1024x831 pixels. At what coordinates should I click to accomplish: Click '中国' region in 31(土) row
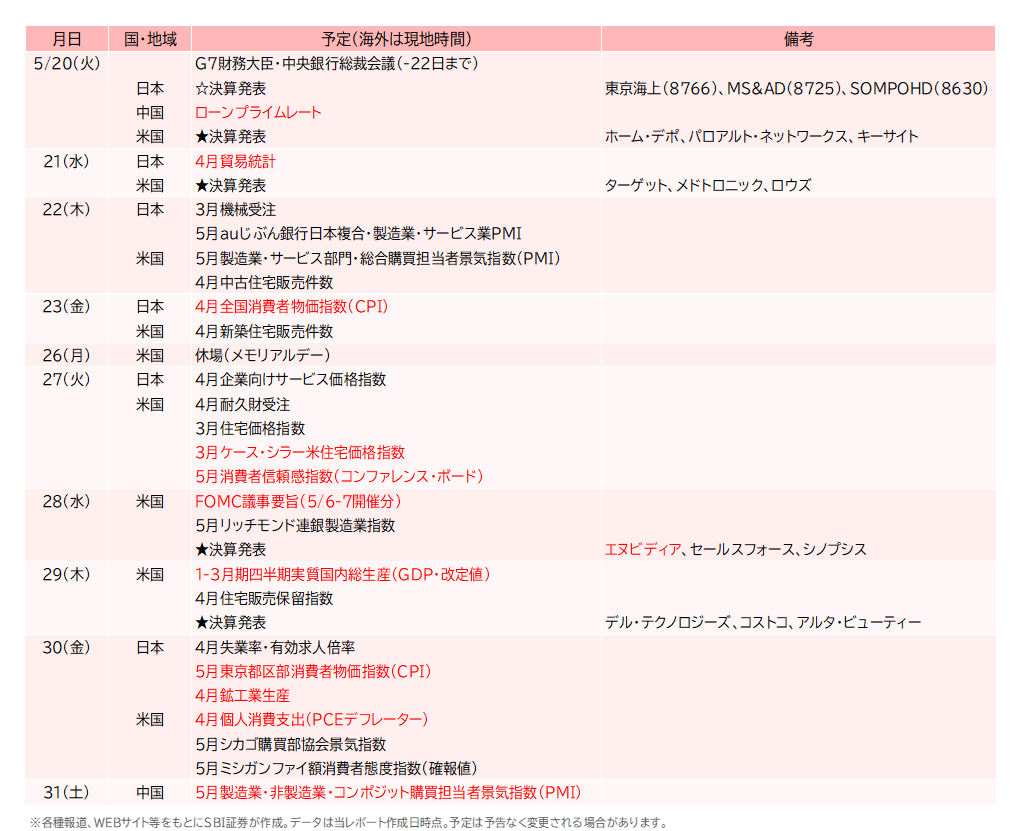coord(150,792)
